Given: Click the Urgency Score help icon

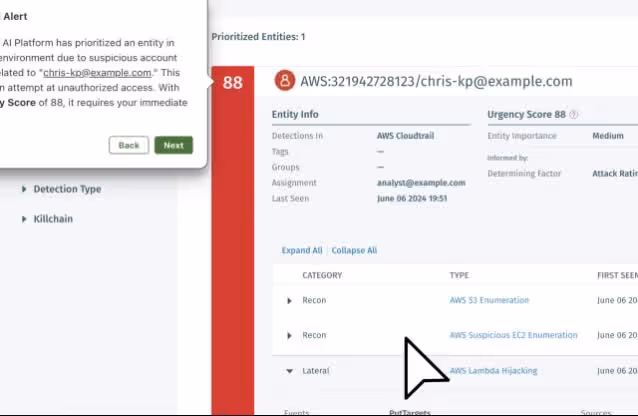Looking at the screenshot, I should tap(573, 115).
